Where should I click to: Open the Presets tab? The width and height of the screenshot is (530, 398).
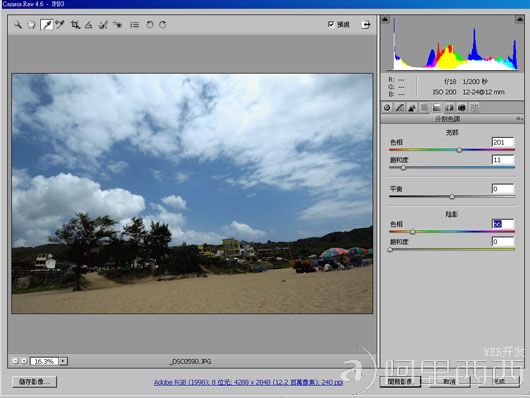474,108
